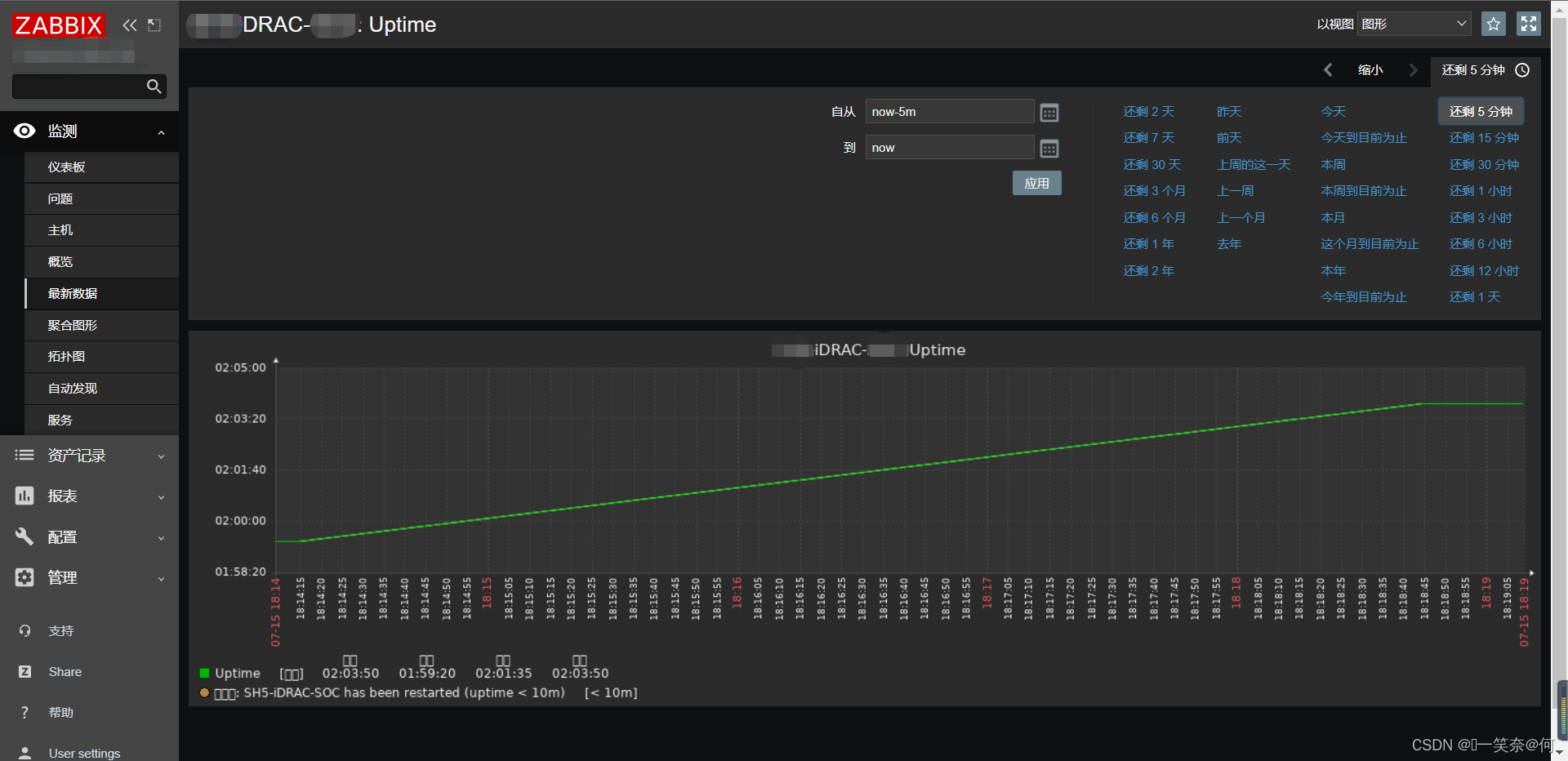The width and height of the screenshot is (1568, 761).
Task: Select 还剩 15 分钟 time range
Action: click(x=1484, y=138)
